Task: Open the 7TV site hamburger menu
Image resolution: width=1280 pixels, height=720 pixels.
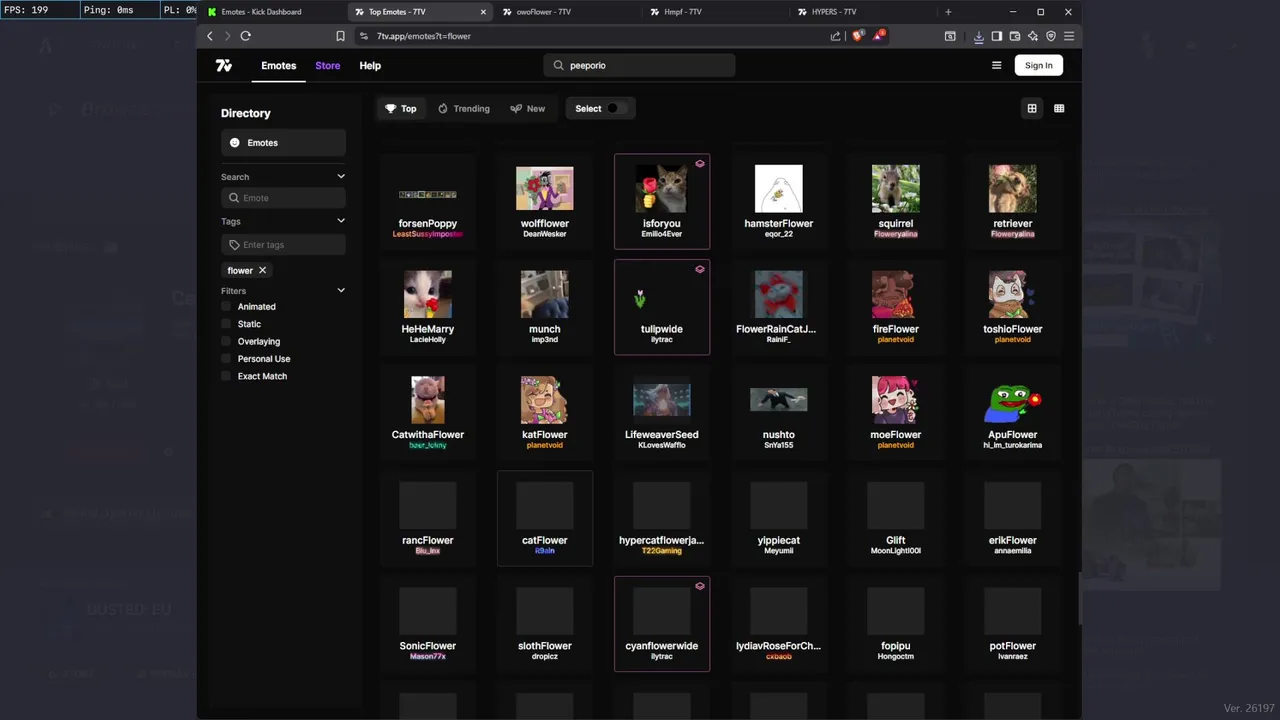Action: [x=996, y=65]
